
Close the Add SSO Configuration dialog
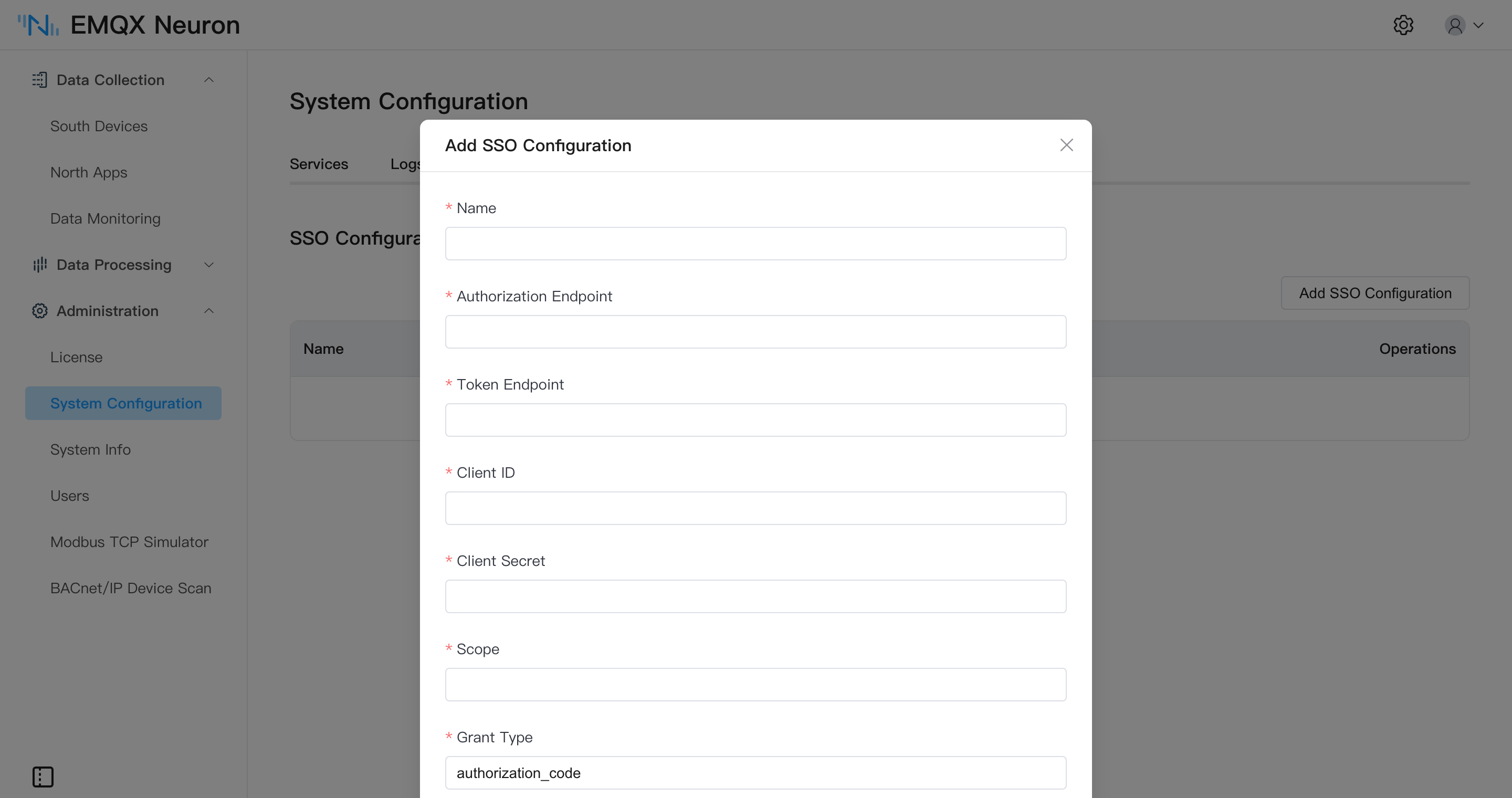point(1066,145)
